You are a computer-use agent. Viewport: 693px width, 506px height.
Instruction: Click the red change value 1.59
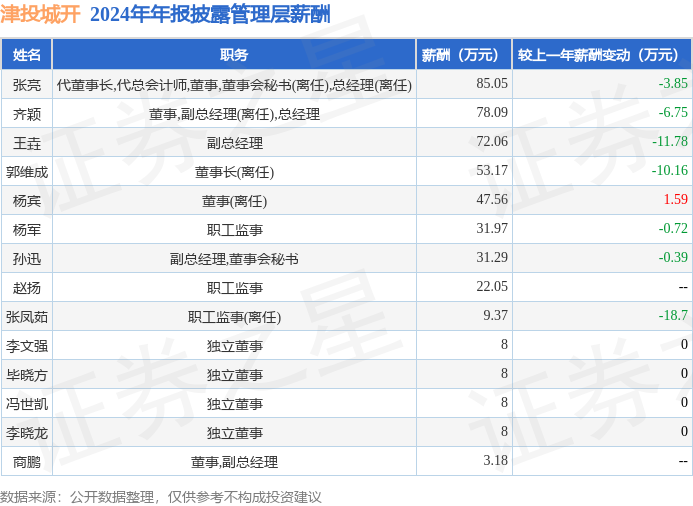click(676, 199)
